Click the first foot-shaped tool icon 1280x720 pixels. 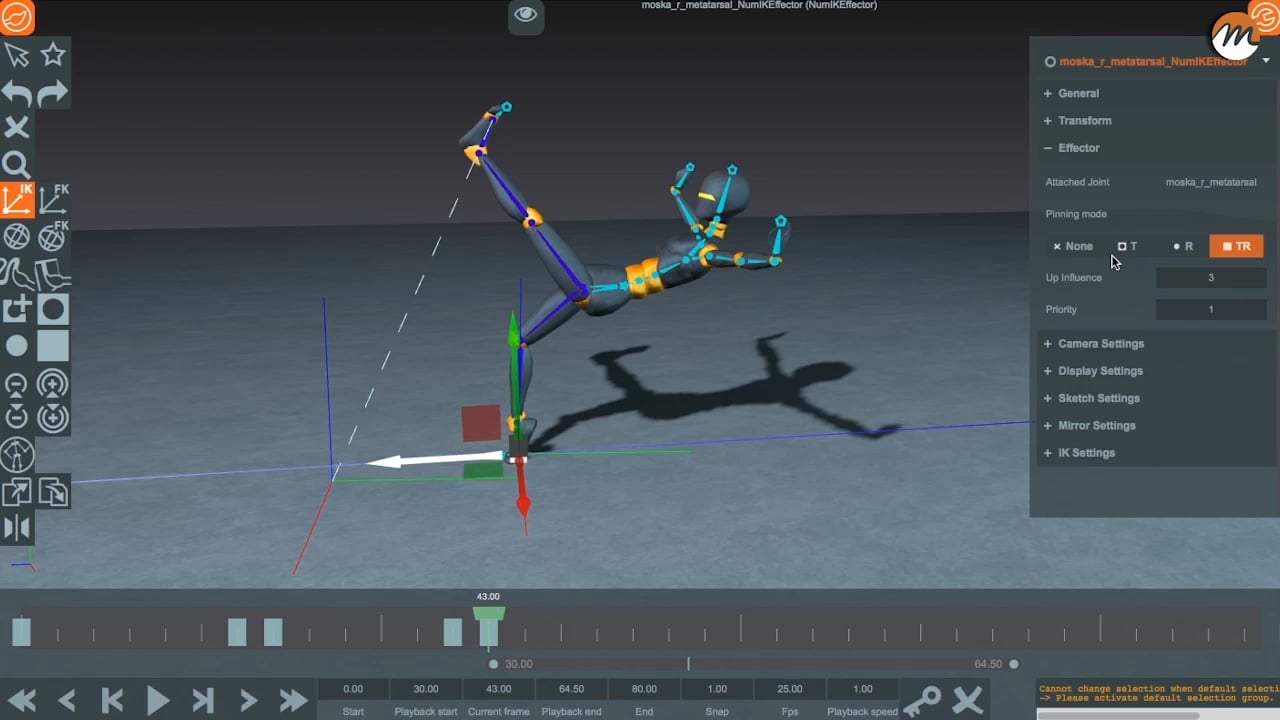[x=17, y=272]
